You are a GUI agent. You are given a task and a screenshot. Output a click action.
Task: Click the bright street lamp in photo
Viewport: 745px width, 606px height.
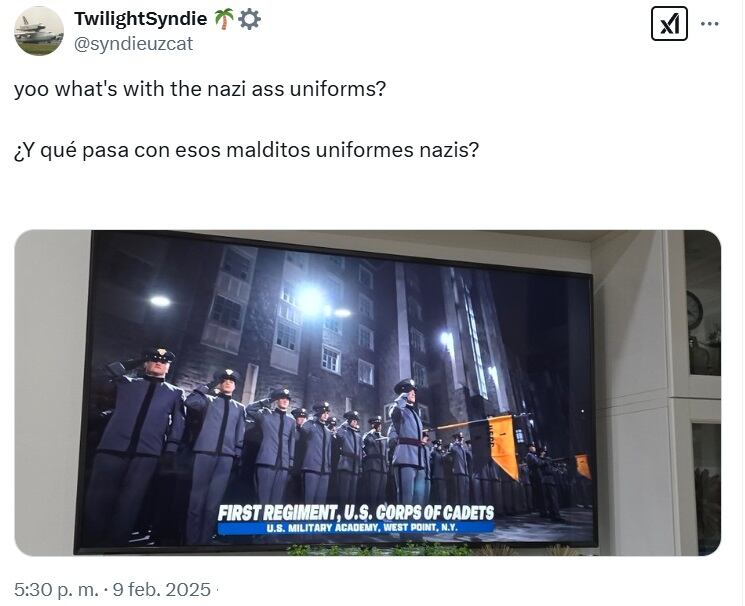coord(310,299)
